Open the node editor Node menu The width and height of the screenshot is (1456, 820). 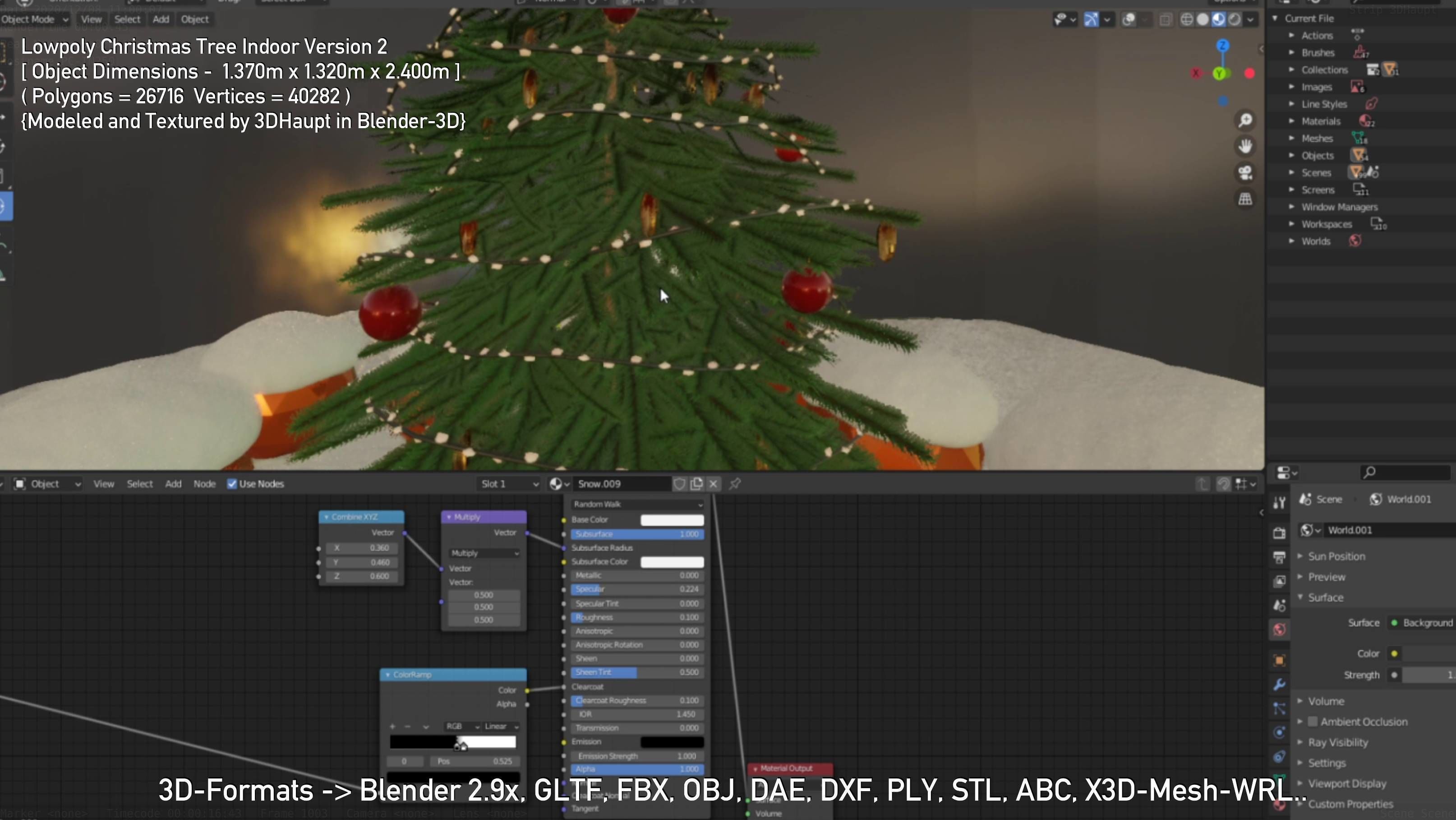(x=205, y=484)
